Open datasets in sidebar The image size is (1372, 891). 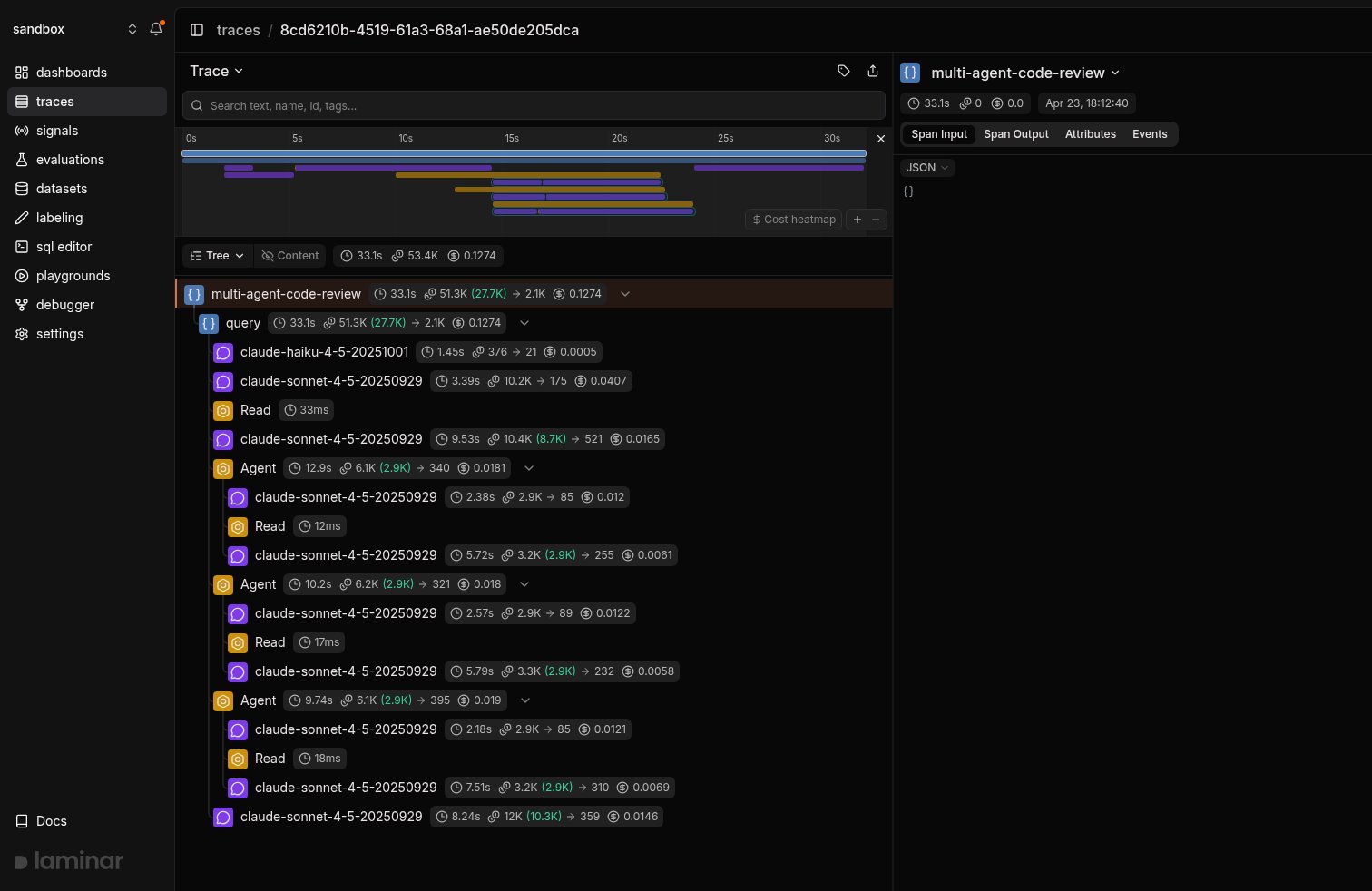pyautogui.click(x=87, y=189)
